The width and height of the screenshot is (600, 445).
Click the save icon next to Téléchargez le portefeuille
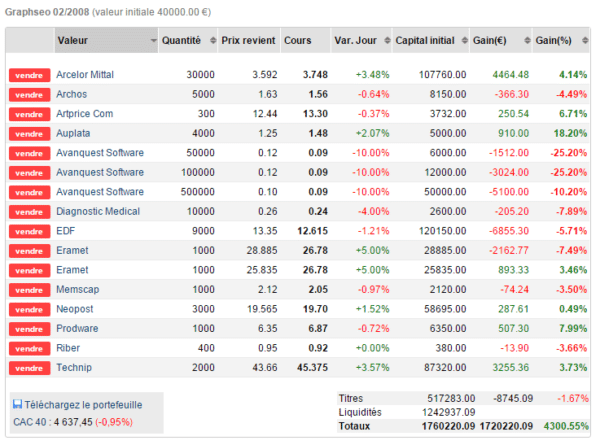[17, 404]
